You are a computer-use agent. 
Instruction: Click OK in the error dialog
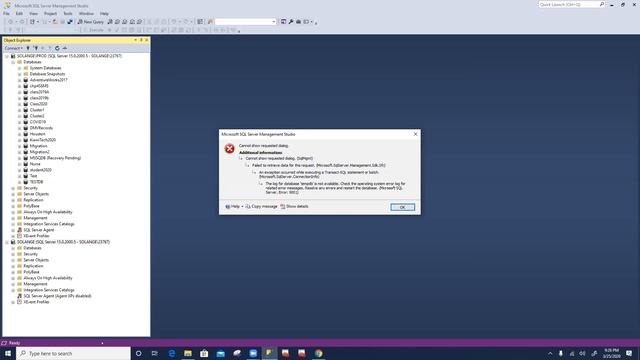coord(402,207)
